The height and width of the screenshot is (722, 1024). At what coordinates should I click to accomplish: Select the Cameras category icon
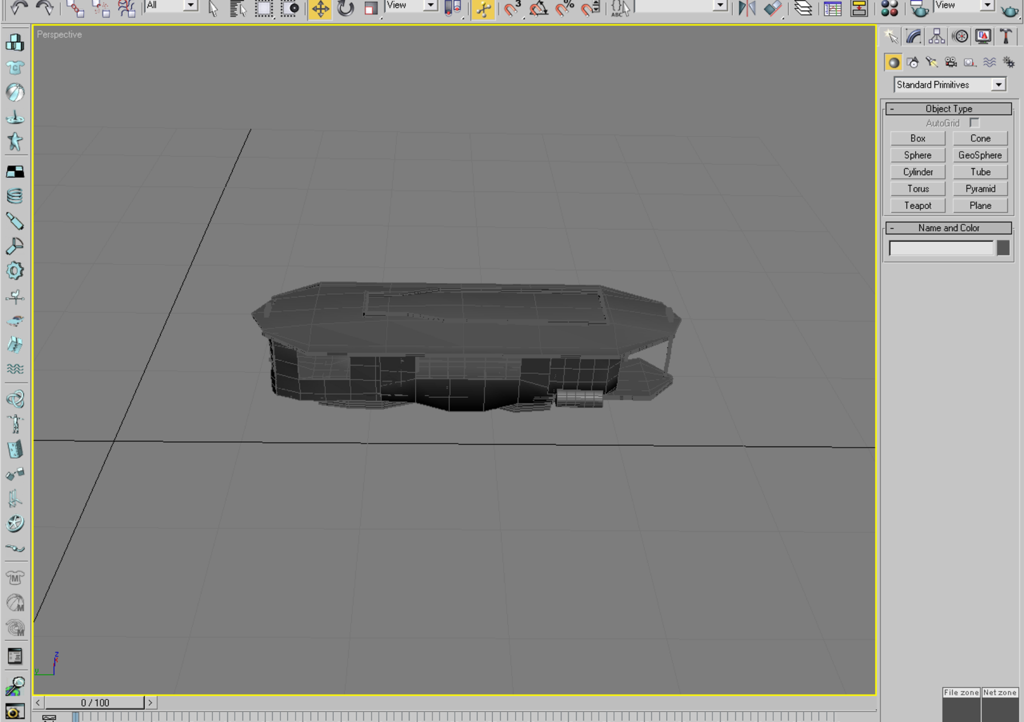point(951,62)
